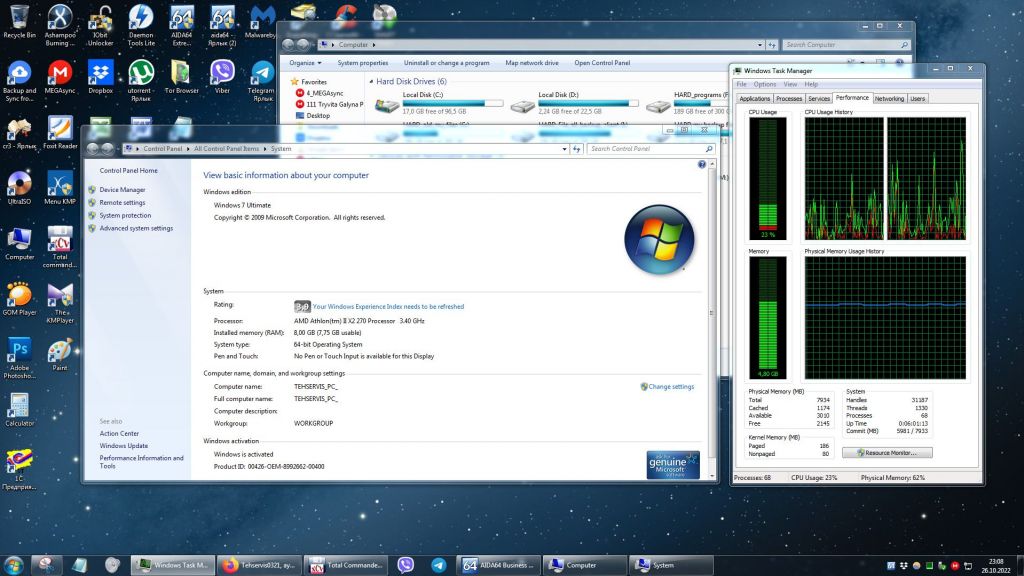The image size is (1024, 576).
Task: Open View menu in Task Manager
Action: [x=790, y=84]
